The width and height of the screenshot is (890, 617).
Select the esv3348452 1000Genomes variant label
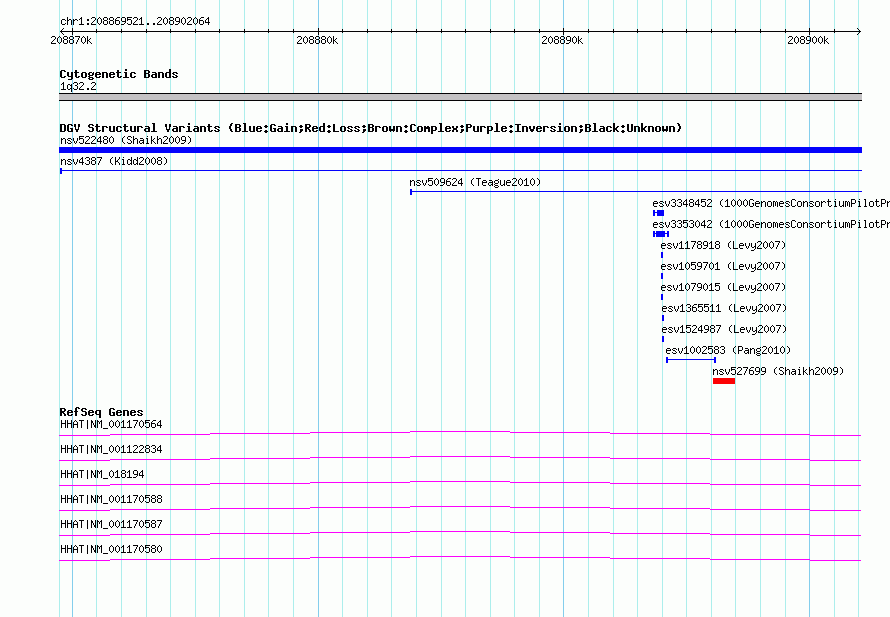(771, 203)
